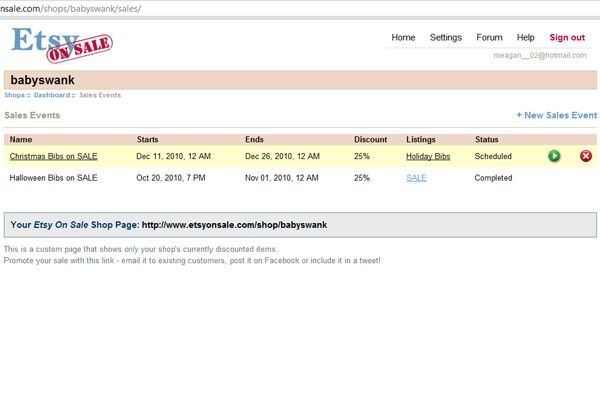Screen dimensions: 600x400
Task: Click the Status column header
Action: 486,139
